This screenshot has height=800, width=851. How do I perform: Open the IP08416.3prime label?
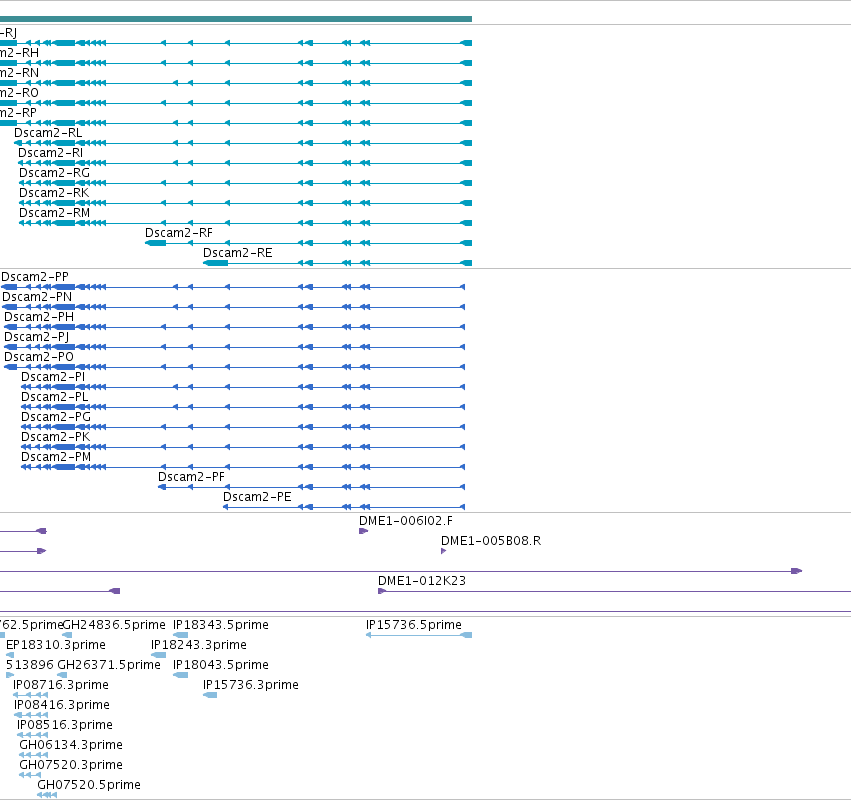pos(62,706)
